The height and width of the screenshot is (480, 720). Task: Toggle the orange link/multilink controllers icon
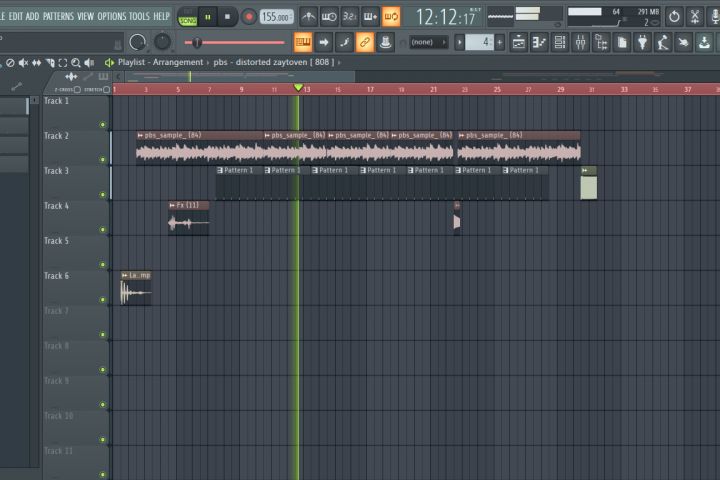(x=365, y=42)
